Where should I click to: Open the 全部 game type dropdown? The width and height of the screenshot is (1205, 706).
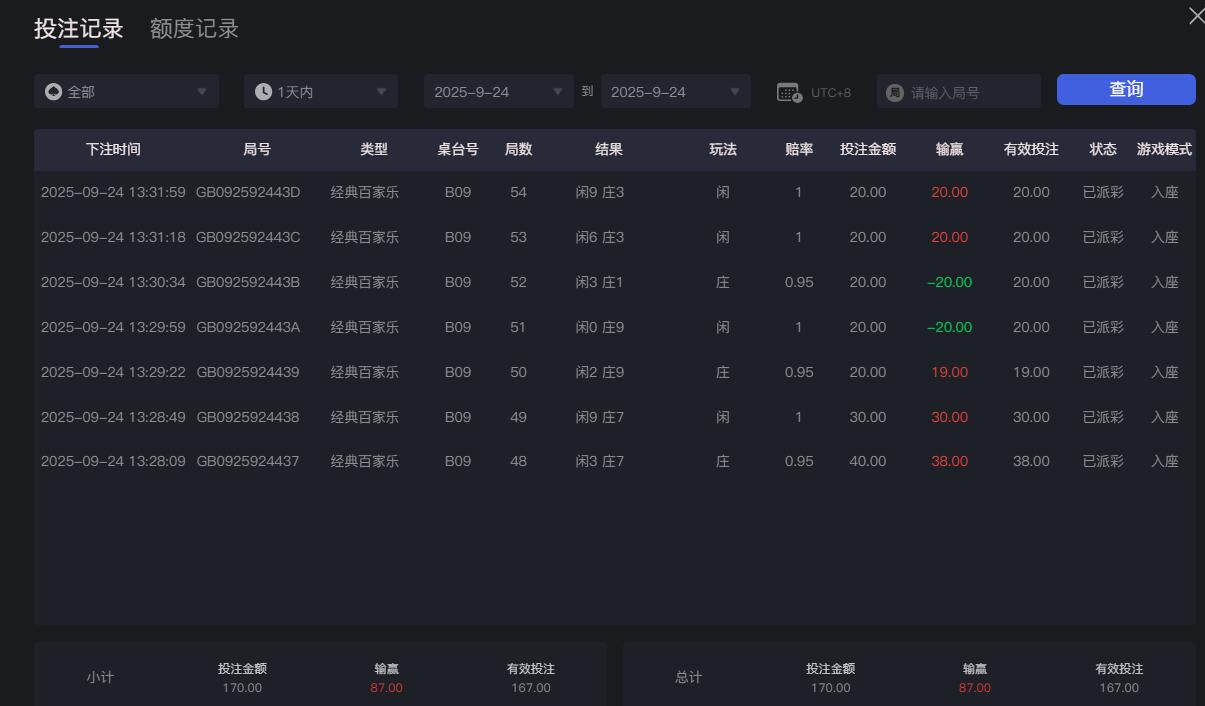126,90
